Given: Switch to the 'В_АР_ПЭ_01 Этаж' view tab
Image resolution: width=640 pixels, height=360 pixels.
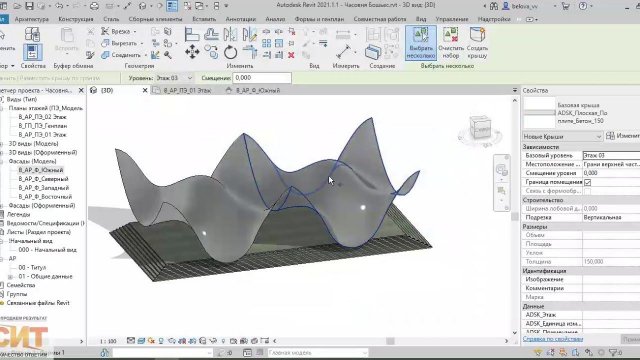Looking at the screenshot, I should tap(188, 91).
